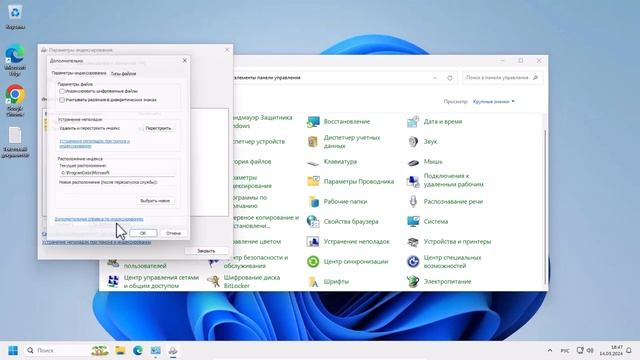Open Восстановление in Control Panel
Screen dimensions: 640x360
tap(338, 122)
